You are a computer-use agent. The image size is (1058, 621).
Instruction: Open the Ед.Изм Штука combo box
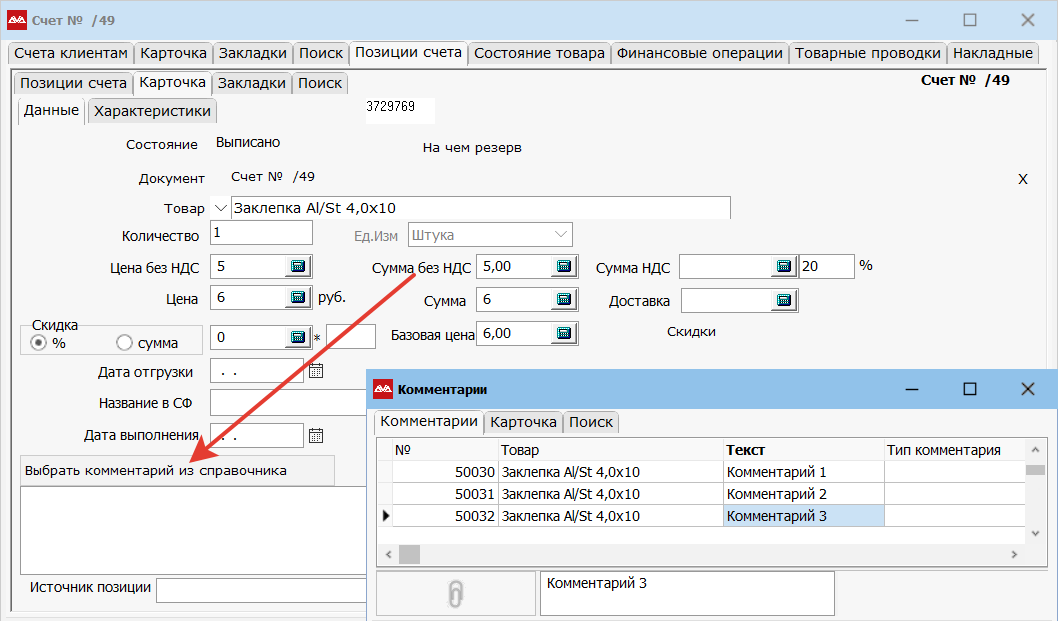pyautogui.click(x=490, y=235)
